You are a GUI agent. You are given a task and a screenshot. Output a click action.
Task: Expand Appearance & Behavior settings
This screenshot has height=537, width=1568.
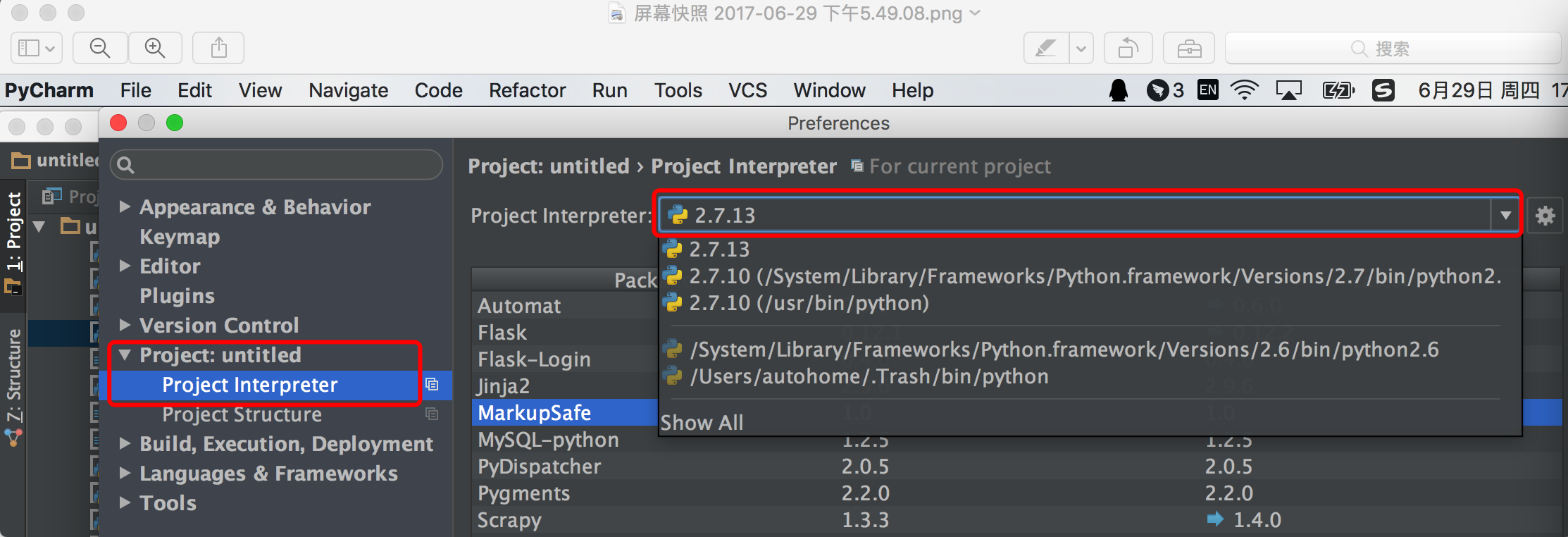pos(125,206)
